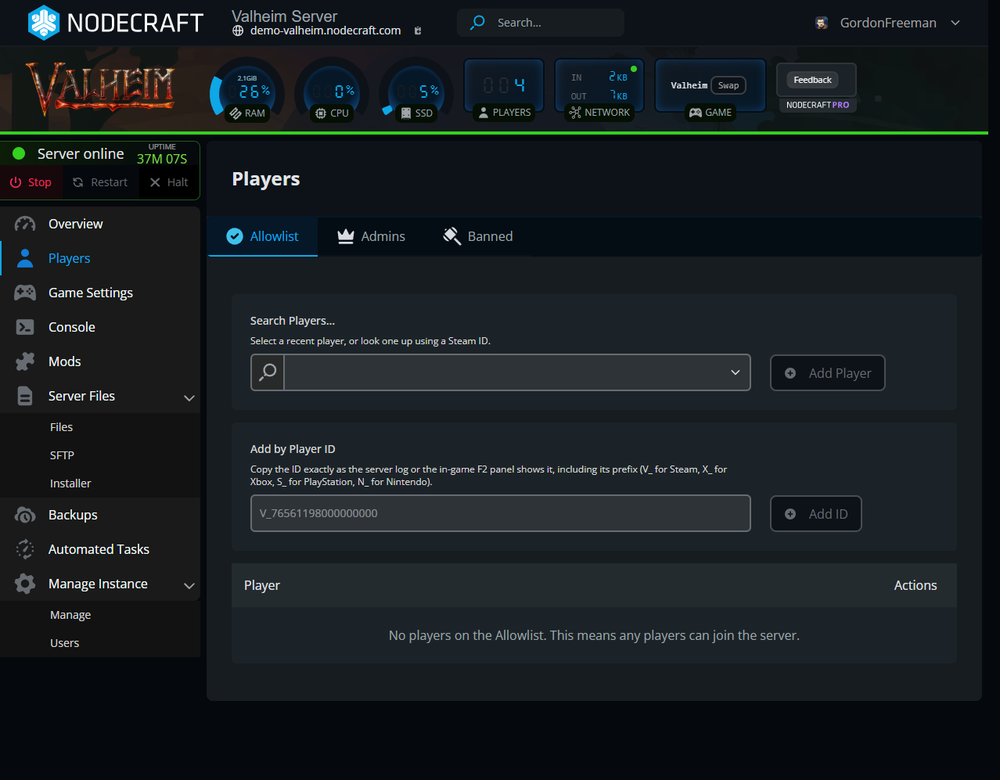Screen dimensions: 1000x780
Task: Click the GordonFreeman avatar icon
Action: click(821, 23)
